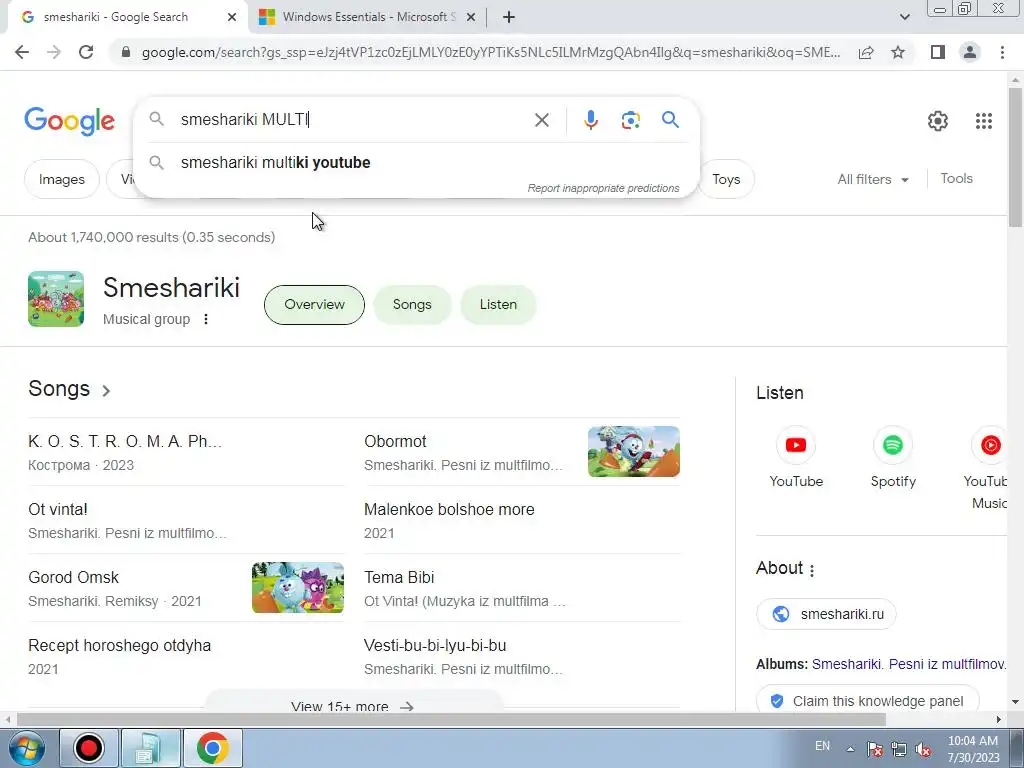
Task: Expand the Songs section chevron
Action: coord(106,391)
